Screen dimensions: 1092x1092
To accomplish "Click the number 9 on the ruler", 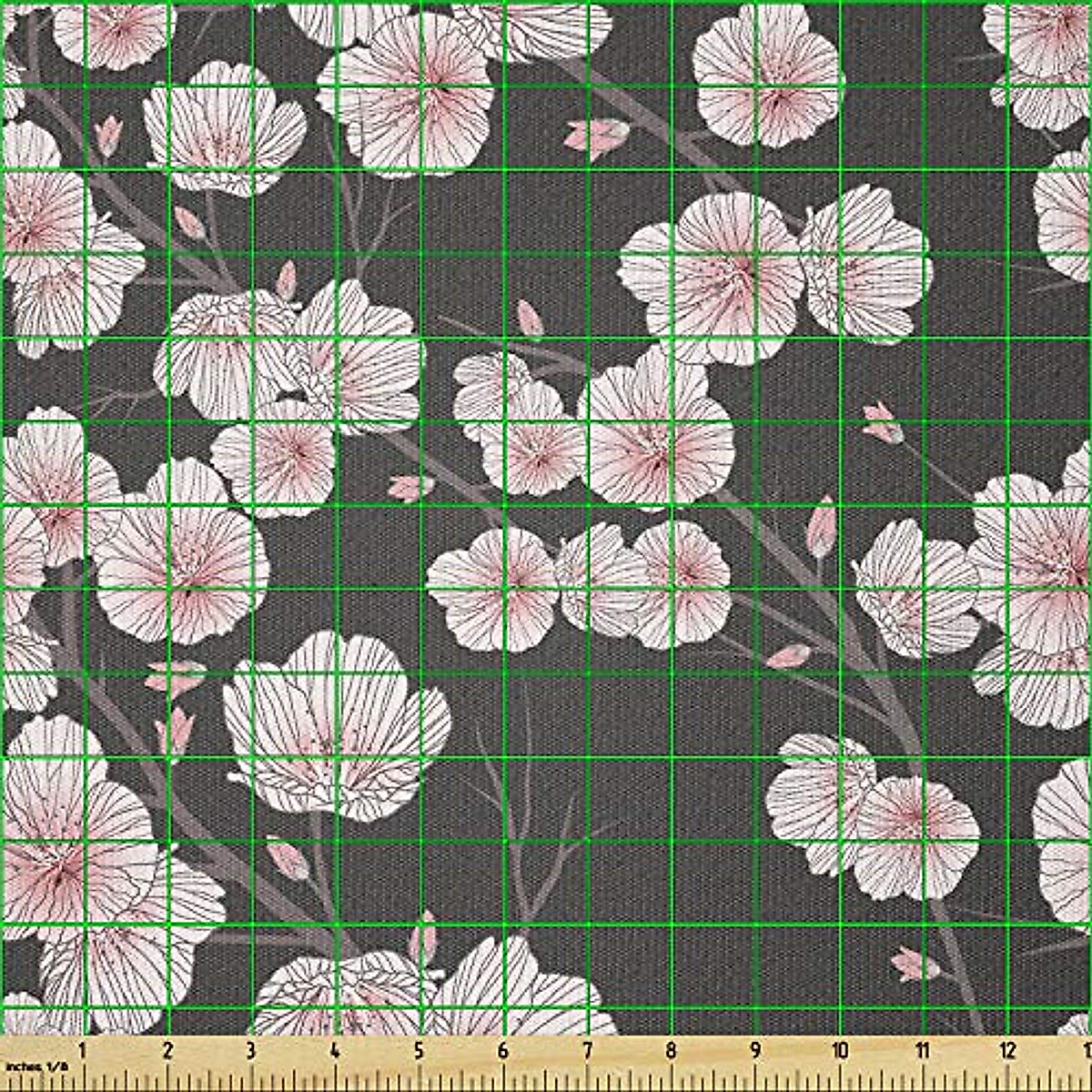I will pos(754,1049).
